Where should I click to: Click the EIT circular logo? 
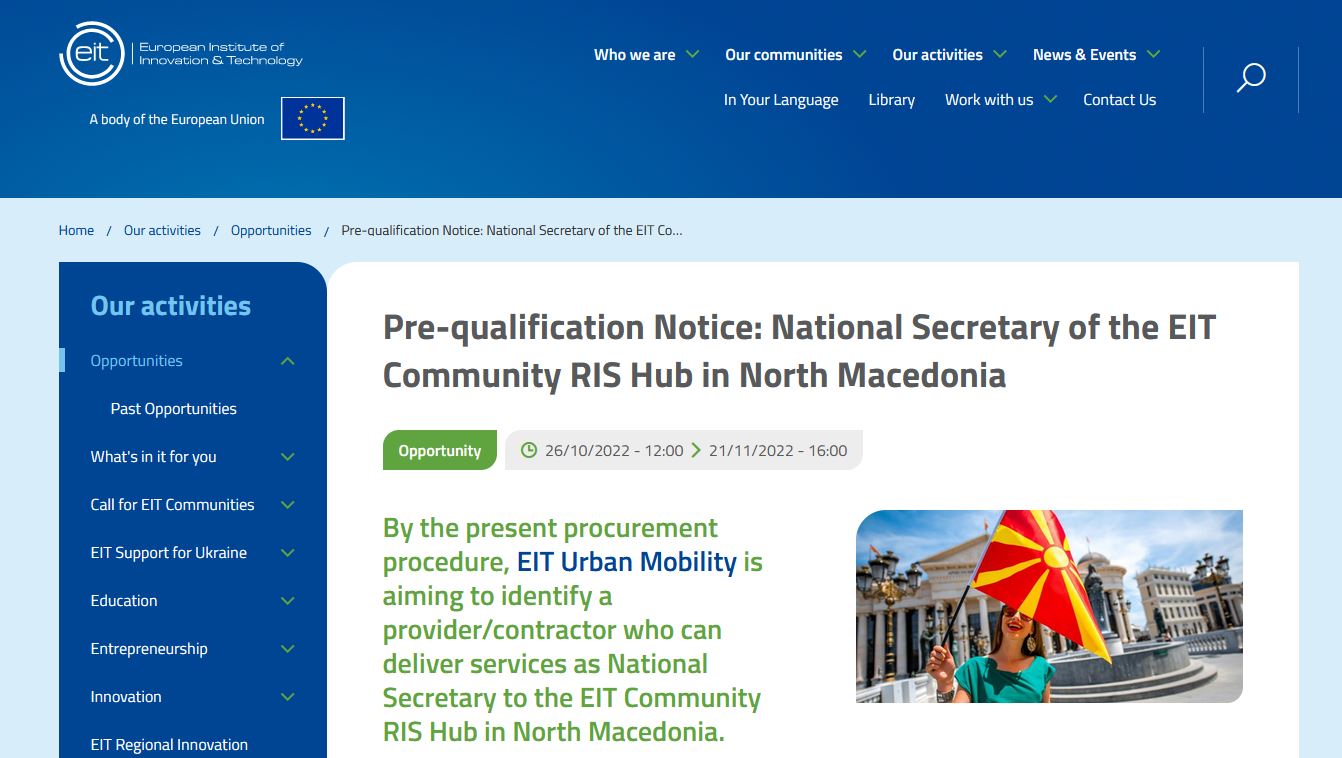92,54
